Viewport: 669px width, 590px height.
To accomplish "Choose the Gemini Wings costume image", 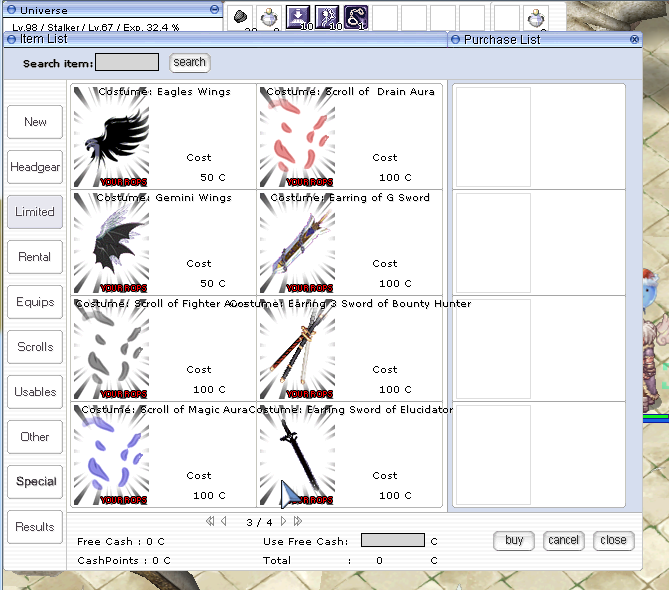I will (111, 243).
